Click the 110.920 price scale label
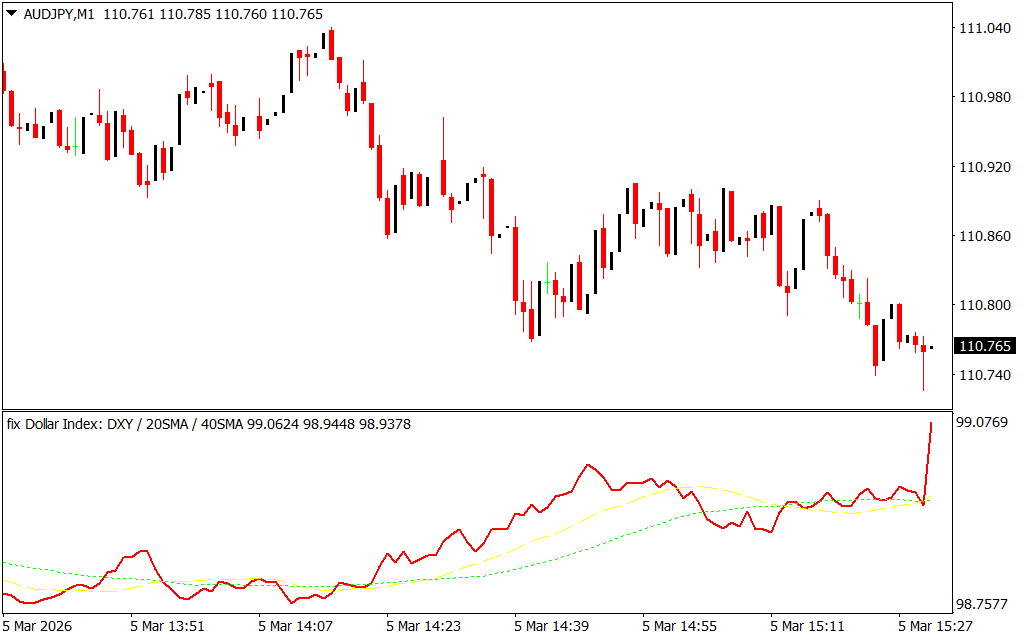The height and width of the screenshot is (640, 1024). 985,167
